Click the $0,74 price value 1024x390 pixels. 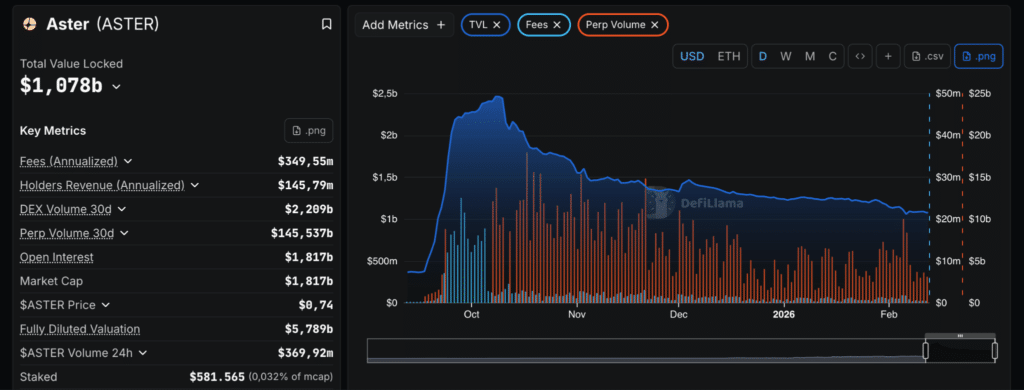tap(316, 304)
